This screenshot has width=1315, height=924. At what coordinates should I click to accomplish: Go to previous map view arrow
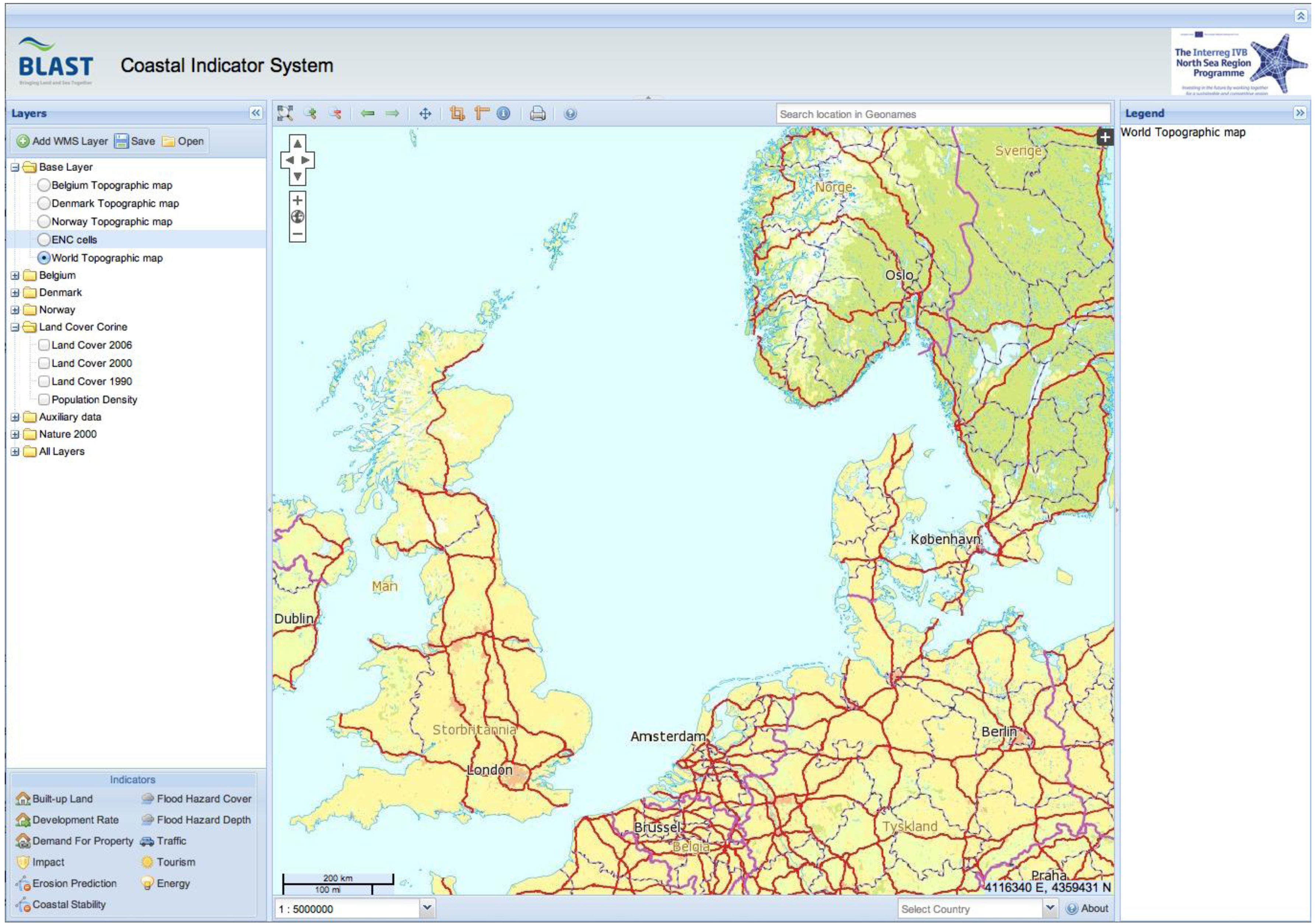367,113
